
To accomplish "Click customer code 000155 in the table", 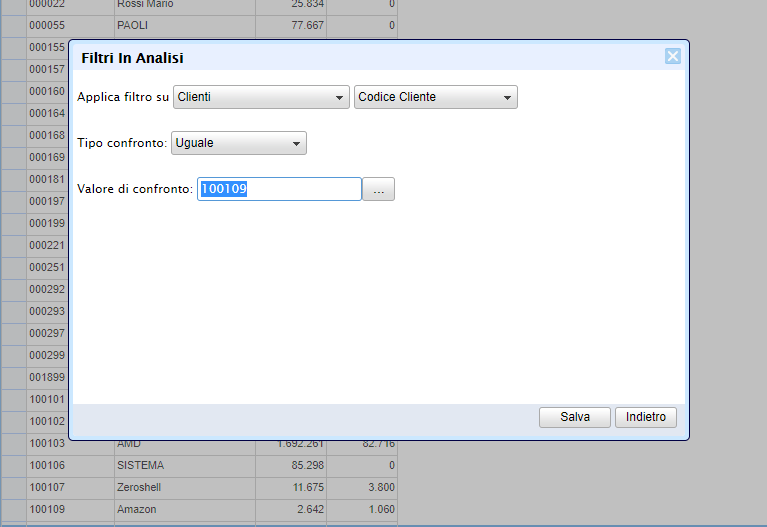I will 47,47.
